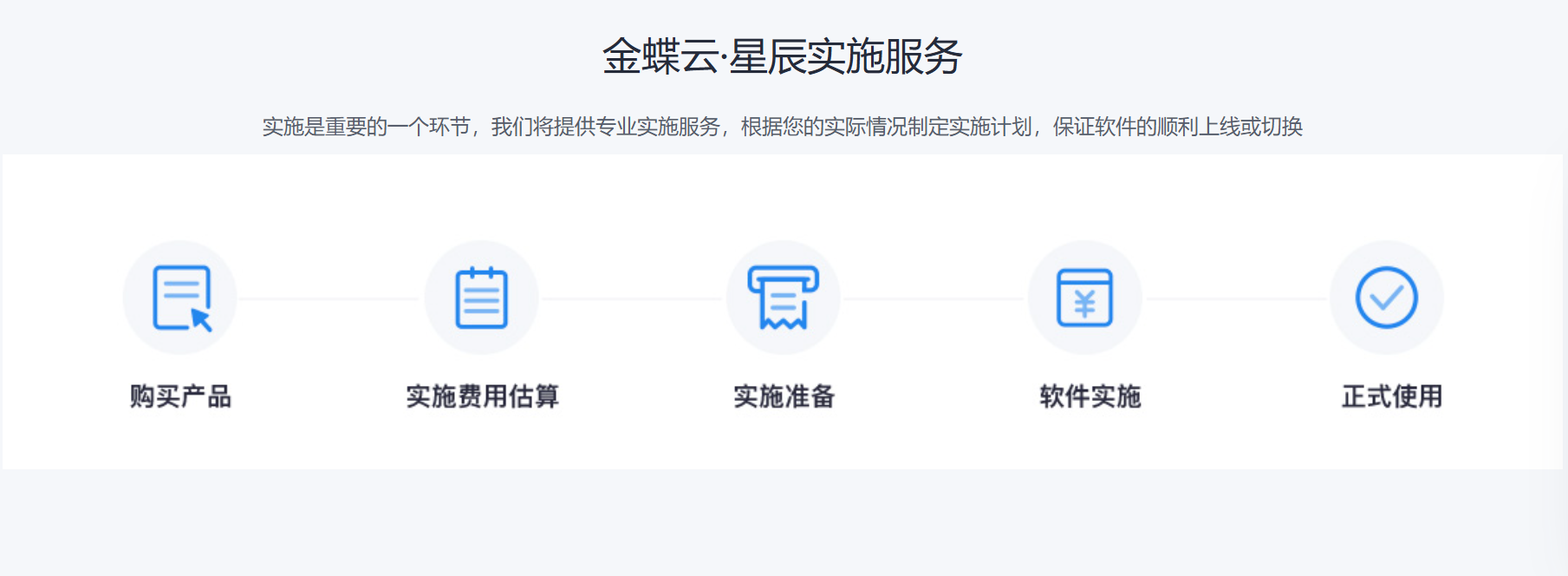Click connector line between 实施准备 and 软件实施
The height and width of the screenshot is (576, 1568).
[x=934, y=298]
